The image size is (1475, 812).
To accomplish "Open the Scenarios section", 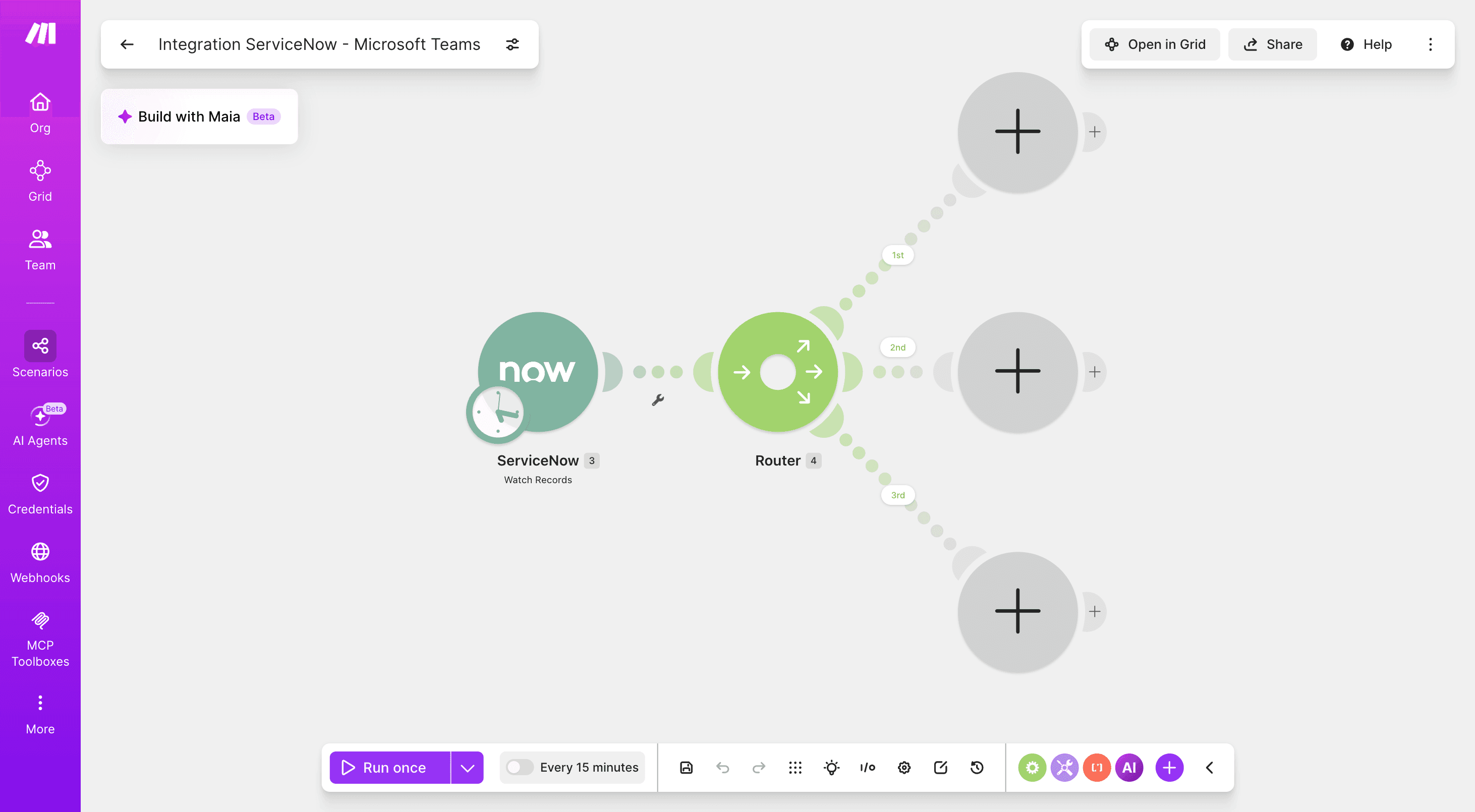I will [x=40, y=355].
